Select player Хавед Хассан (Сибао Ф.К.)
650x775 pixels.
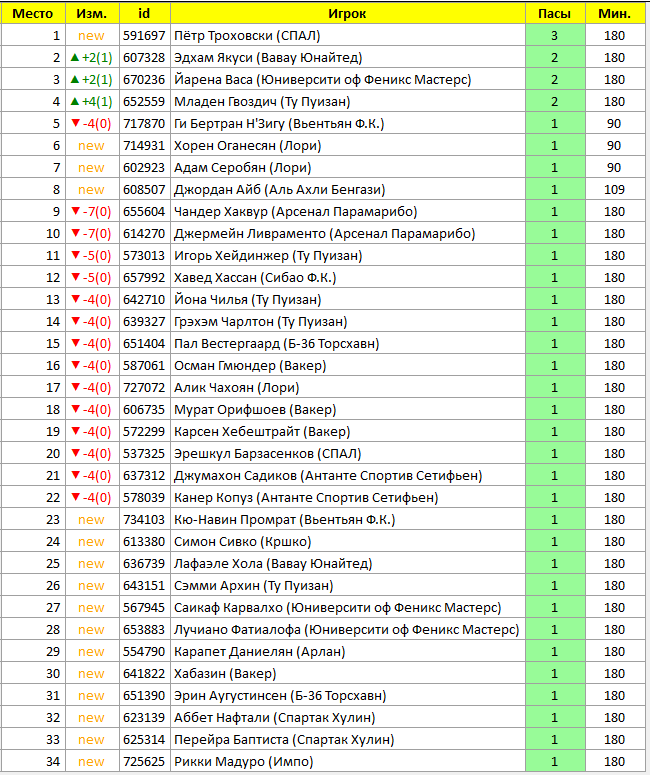point(255,278)
